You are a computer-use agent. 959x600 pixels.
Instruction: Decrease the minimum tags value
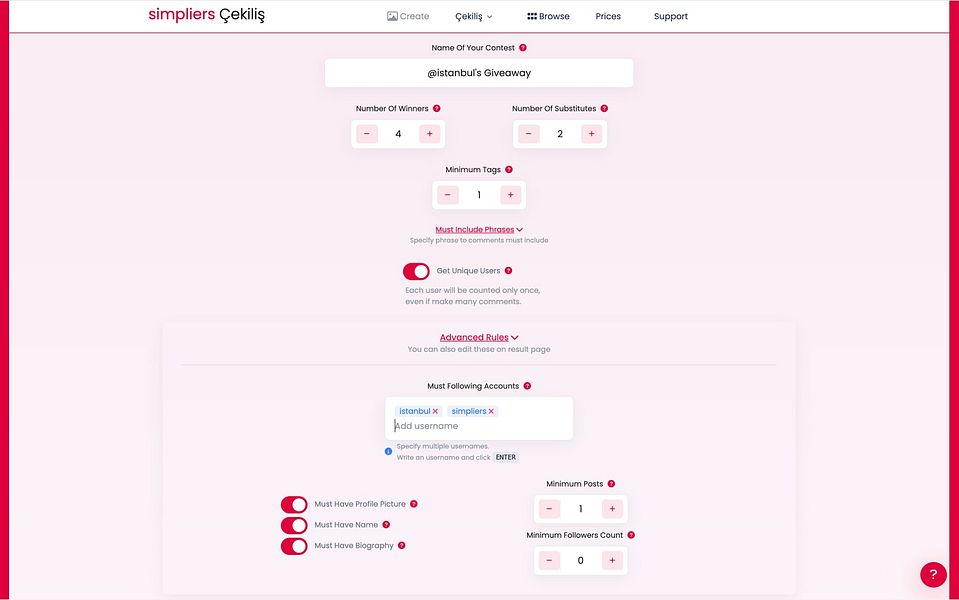pyautogui.click(x=448, y=195)
